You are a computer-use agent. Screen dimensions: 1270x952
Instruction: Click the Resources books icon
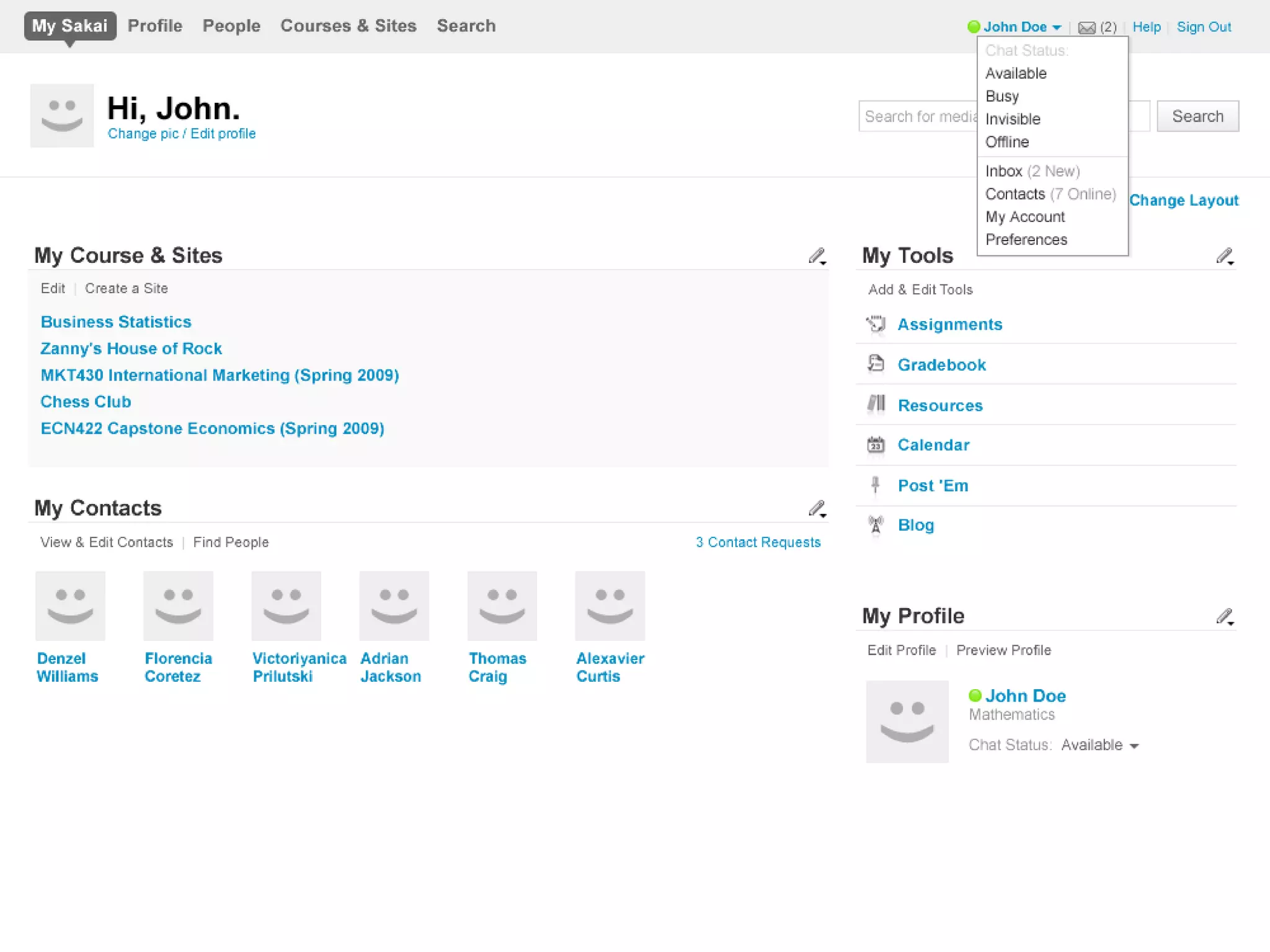pyautogui.click(x=876, y=405)
